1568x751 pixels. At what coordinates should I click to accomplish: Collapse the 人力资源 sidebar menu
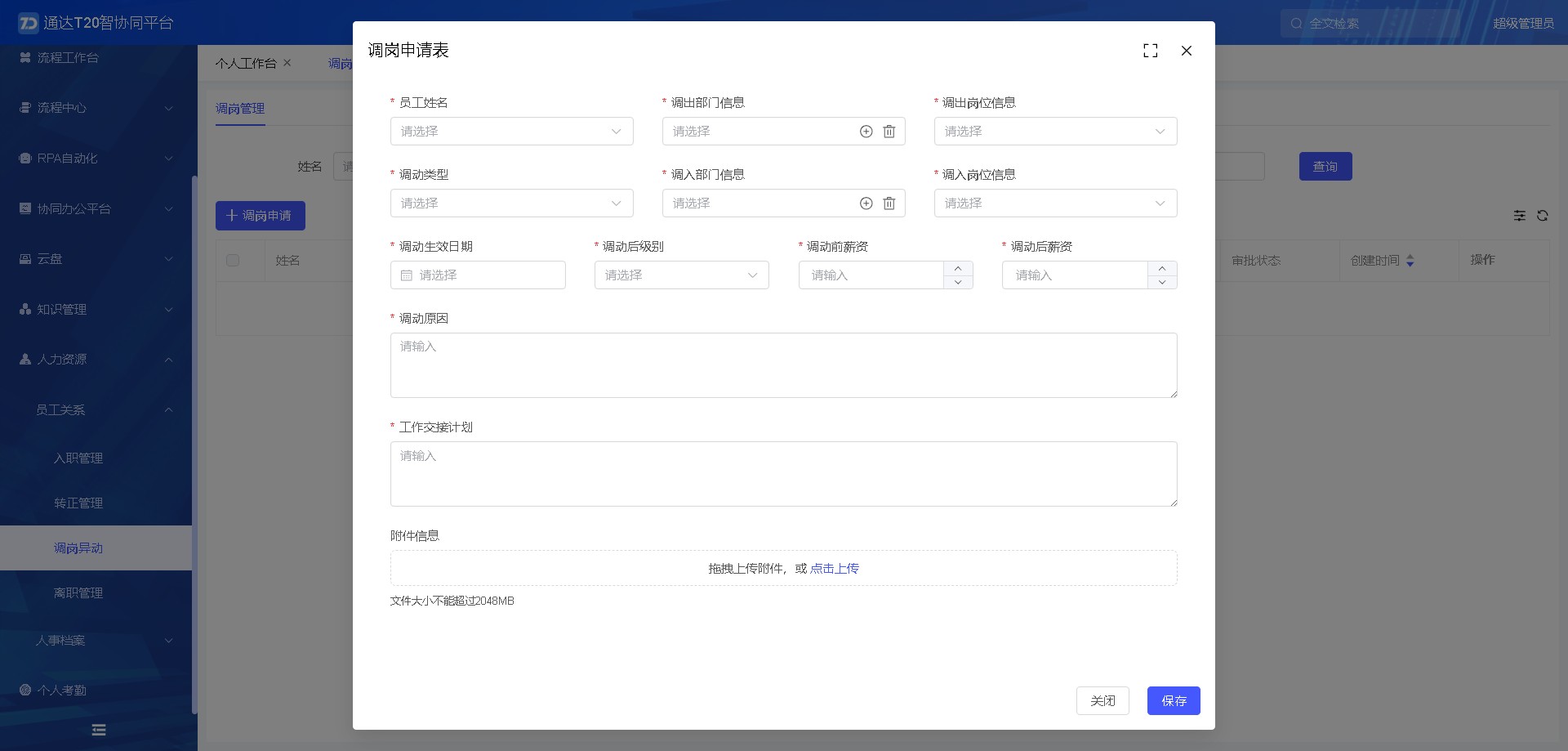[169, 360]
